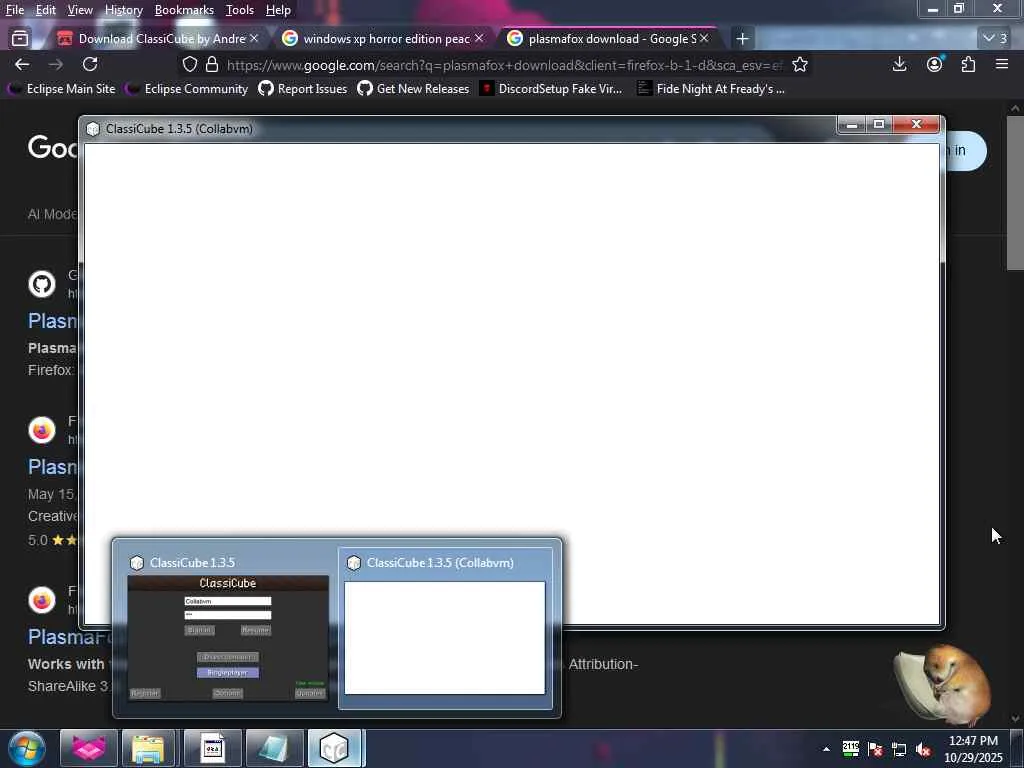Bookmark this page with the star icon

point(799,65)
